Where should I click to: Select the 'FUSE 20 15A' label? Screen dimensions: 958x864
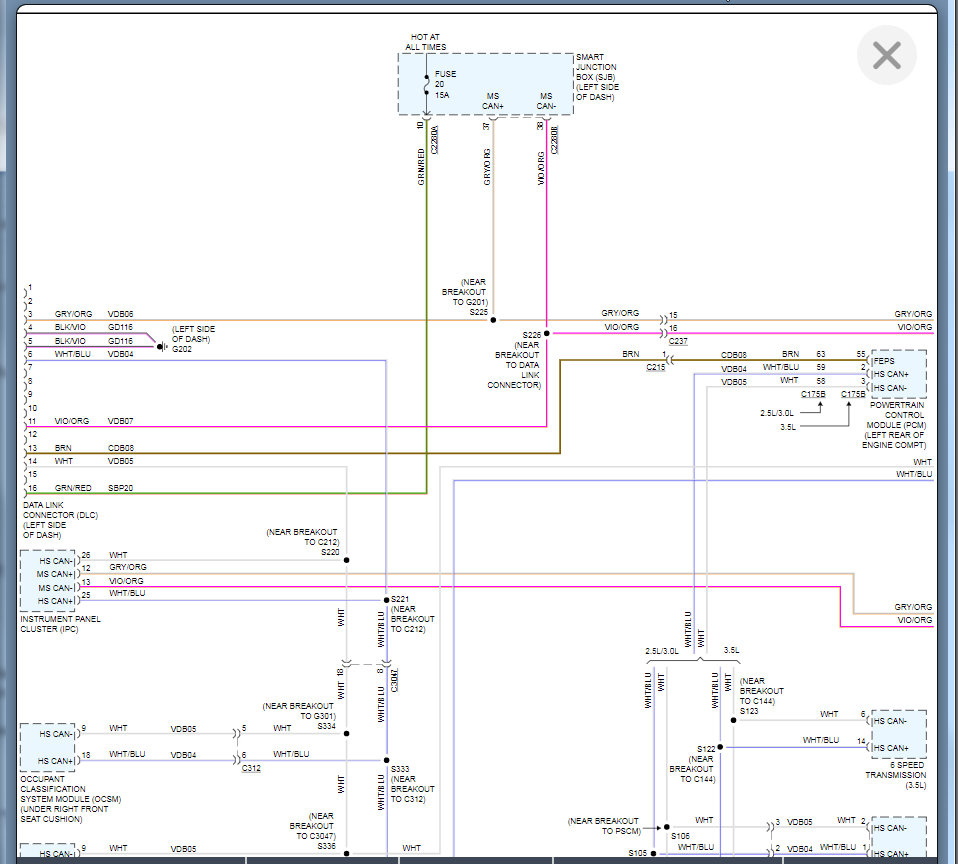[445, 84]
